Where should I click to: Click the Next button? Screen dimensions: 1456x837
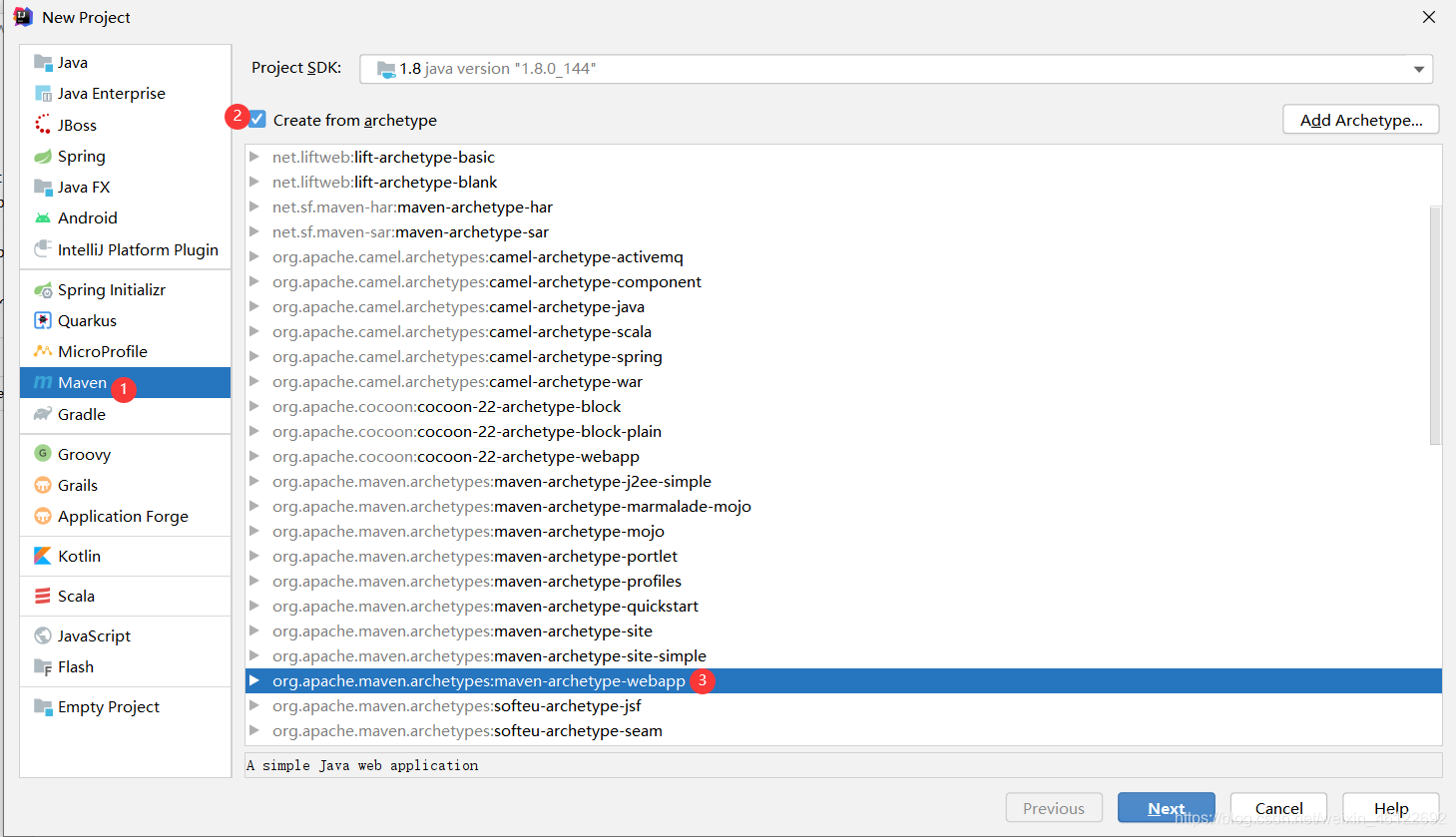(x=1167, y=808)
